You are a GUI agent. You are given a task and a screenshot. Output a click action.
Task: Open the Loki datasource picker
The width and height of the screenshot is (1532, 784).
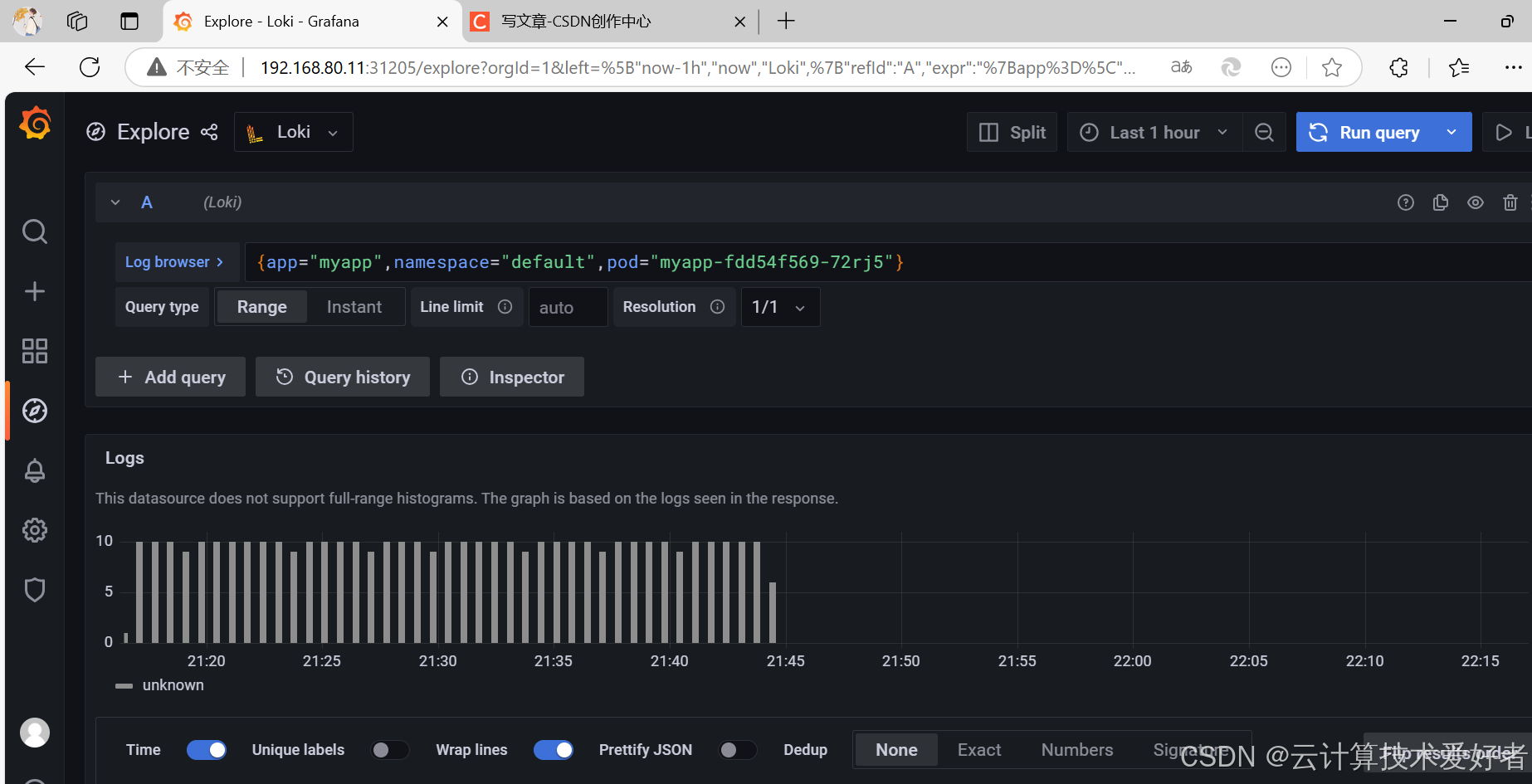tap(294, 132)
